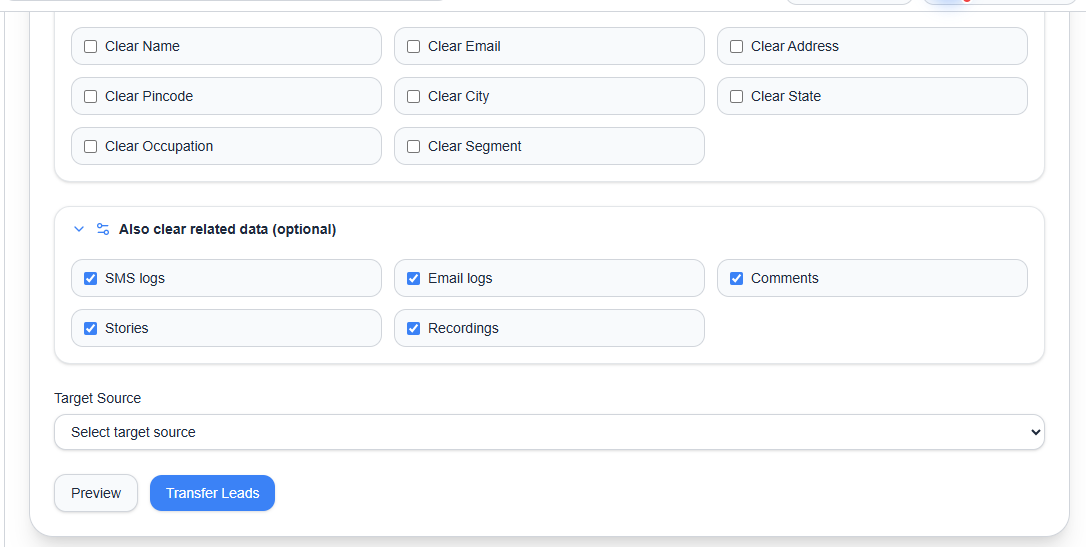Enable the Clear Segment checkbox
Screen dimensions: 1086x547
414,146
